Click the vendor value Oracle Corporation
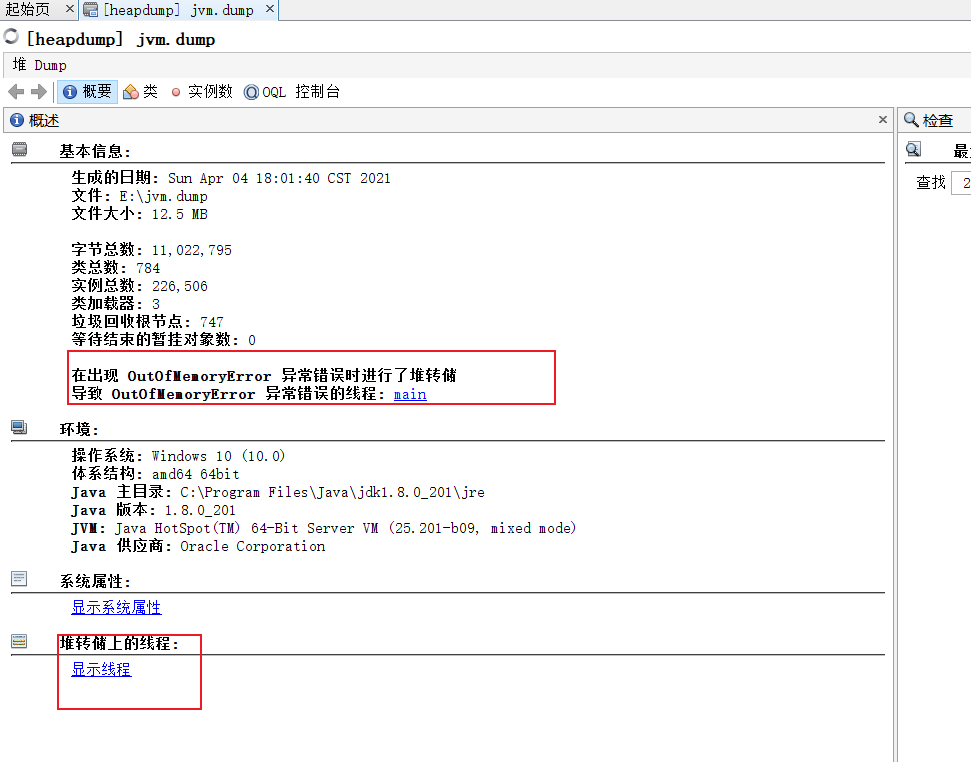The width and height of the screenshot is (971, 762). pyautogui.click(x=253, y=546)
